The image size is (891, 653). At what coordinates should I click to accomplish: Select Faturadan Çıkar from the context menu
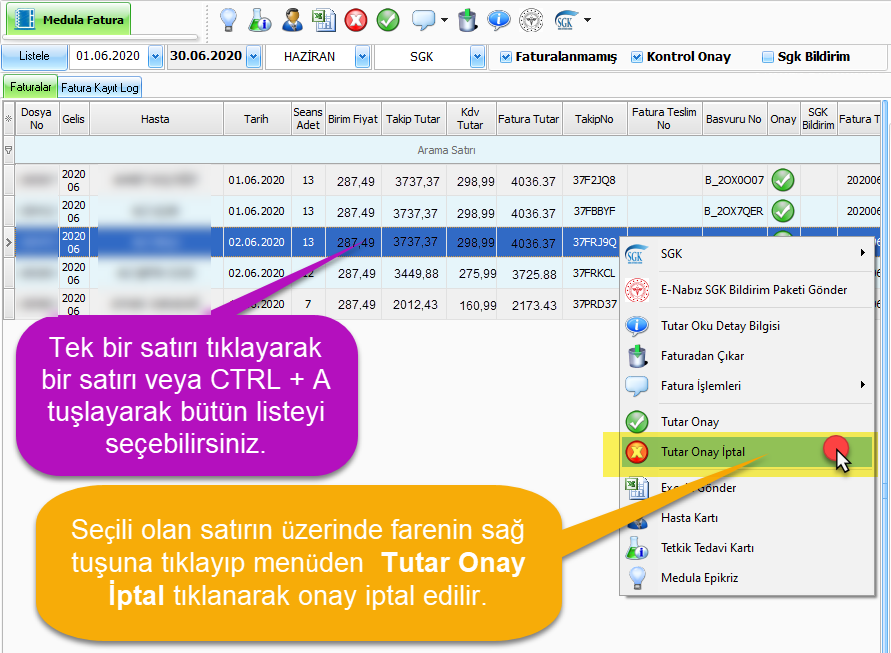tap(747, 356)
